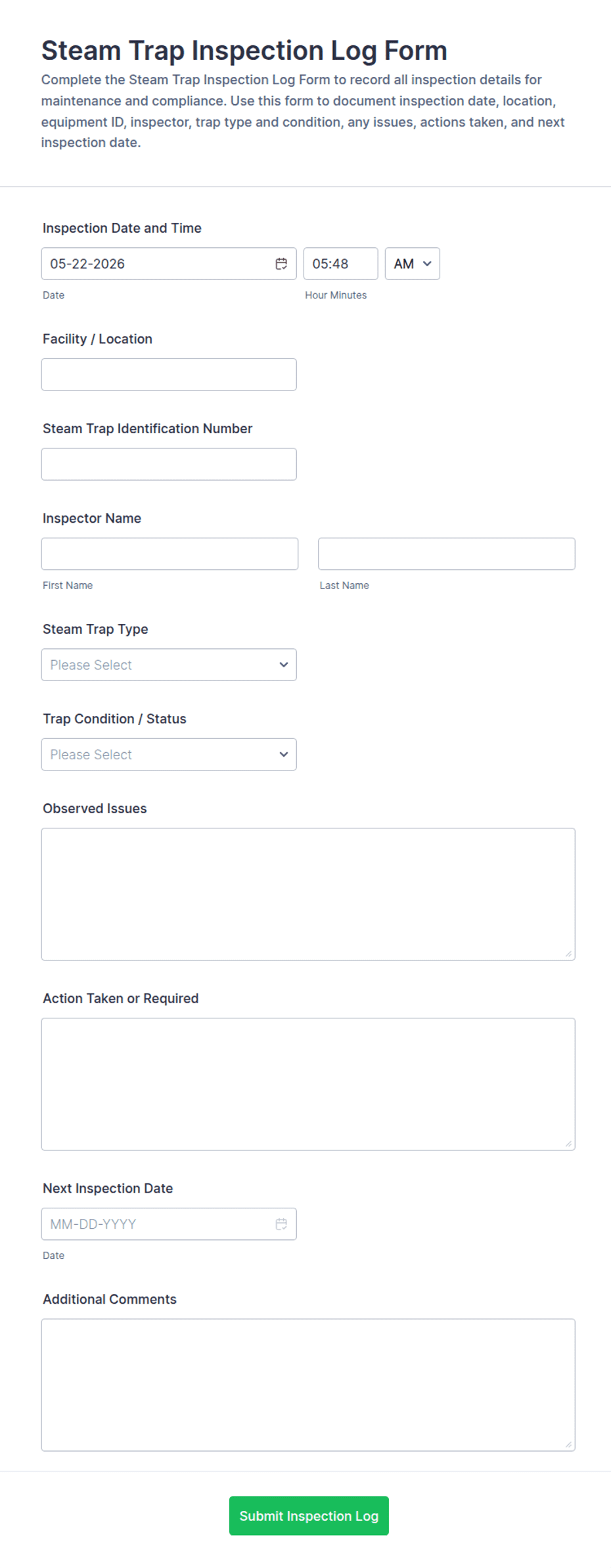Focus the Next Inspection Date input
The width and height of the screenshot is (611, 1568).
[158, 1224]
